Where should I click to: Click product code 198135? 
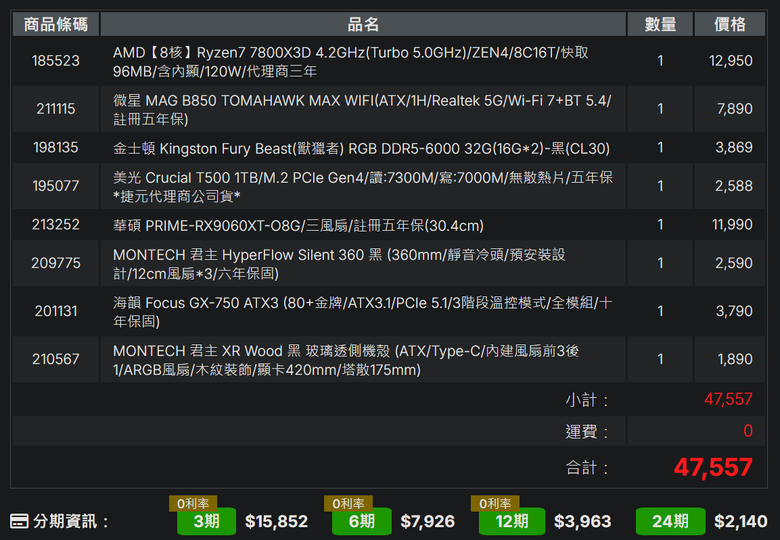coord(56,147)
